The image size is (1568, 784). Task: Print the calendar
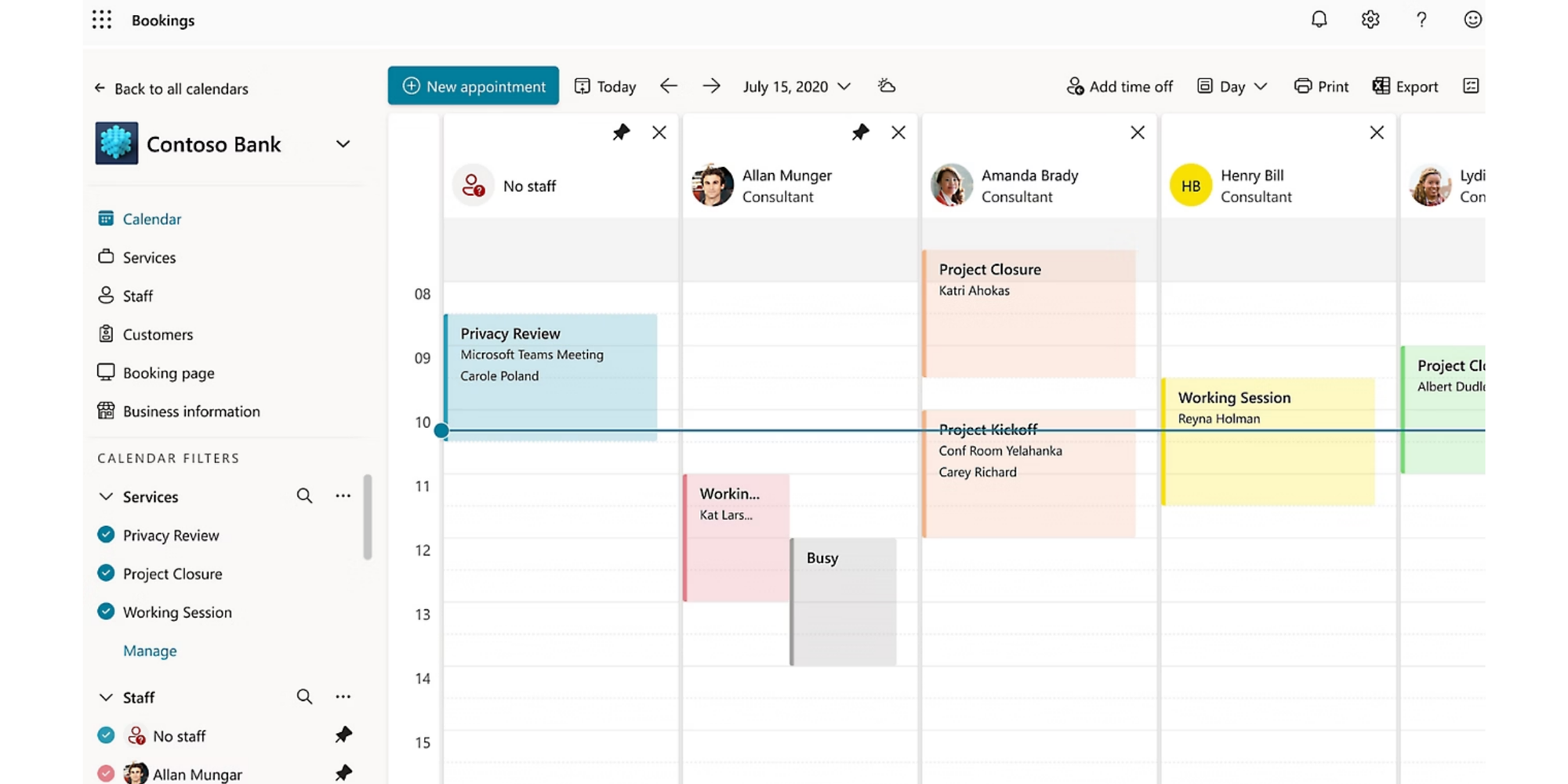[1321, 86]
